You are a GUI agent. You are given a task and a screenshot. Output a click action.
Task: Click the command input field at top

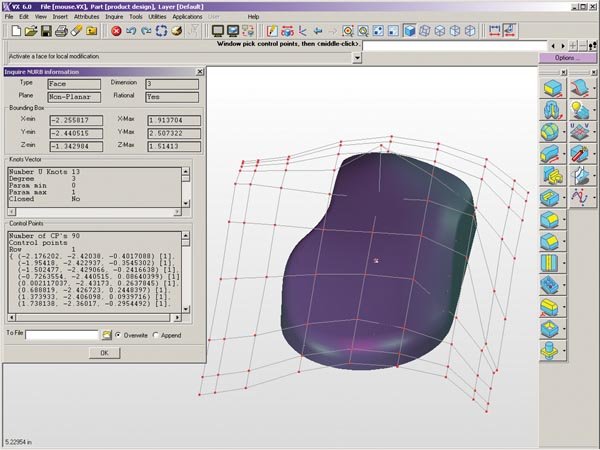455,46
